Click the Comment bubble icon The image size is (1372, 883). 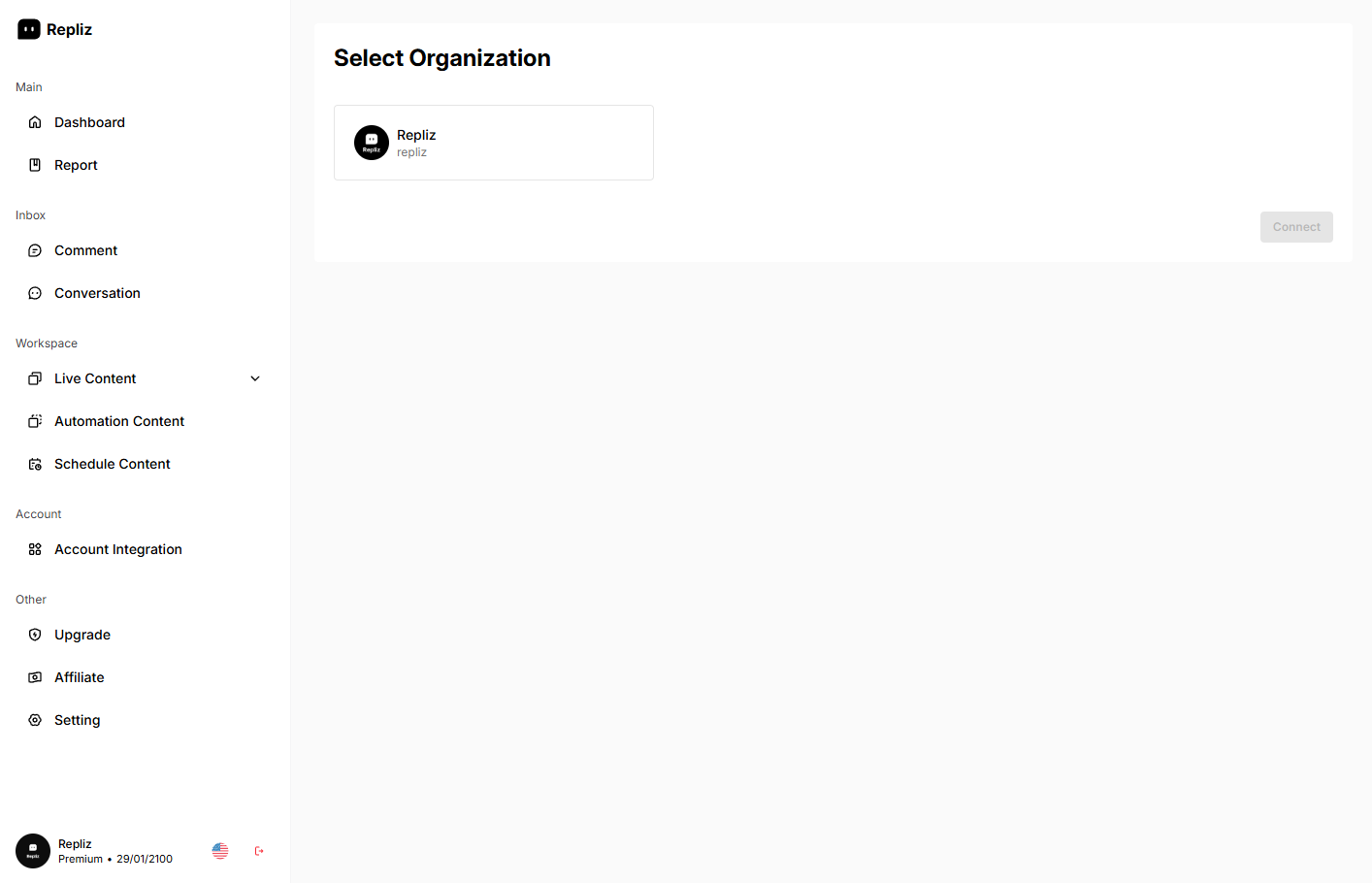[35, 250]
